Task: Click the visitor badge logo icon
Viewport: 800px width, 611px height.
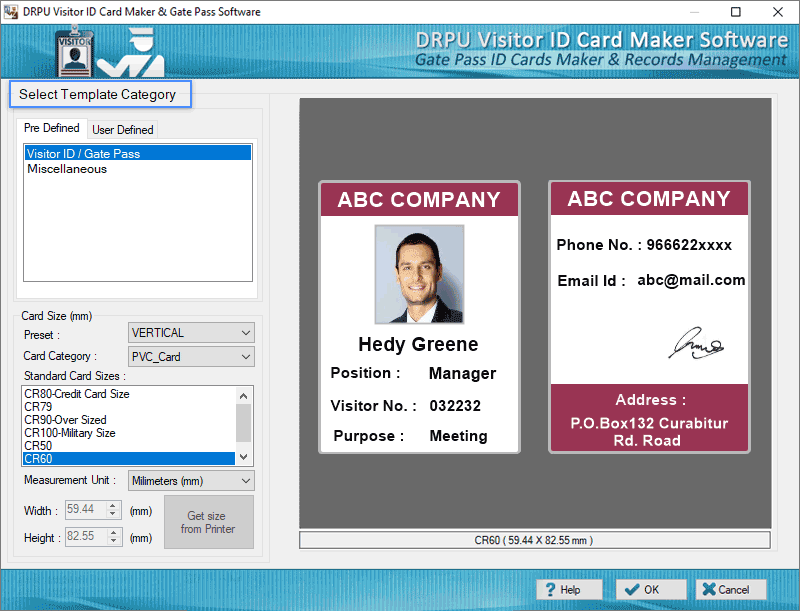Action: pos(74,52)
